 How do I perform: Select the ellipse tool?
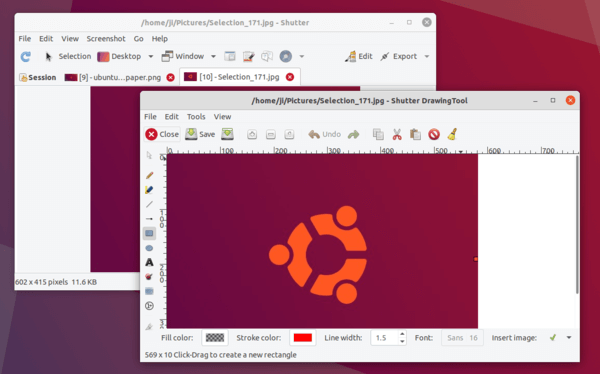[149, 248]
